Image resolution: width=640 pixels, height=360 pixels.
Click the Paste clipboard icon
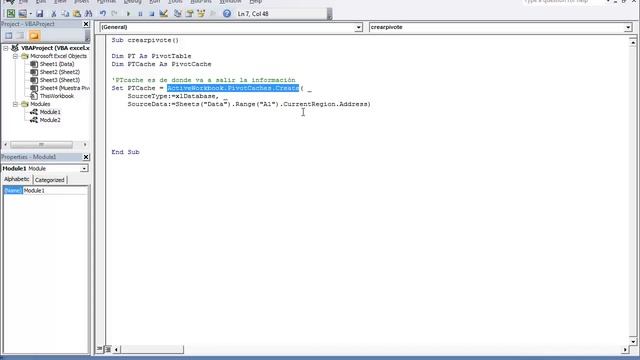point(77,13)
